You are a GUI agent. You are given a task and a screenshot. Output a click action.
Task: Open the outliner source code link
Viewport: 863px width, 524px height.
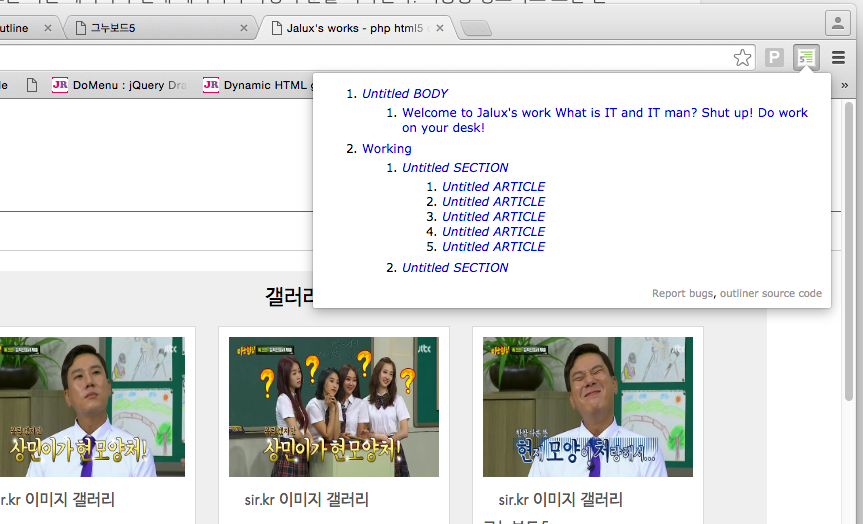[771, 294]
